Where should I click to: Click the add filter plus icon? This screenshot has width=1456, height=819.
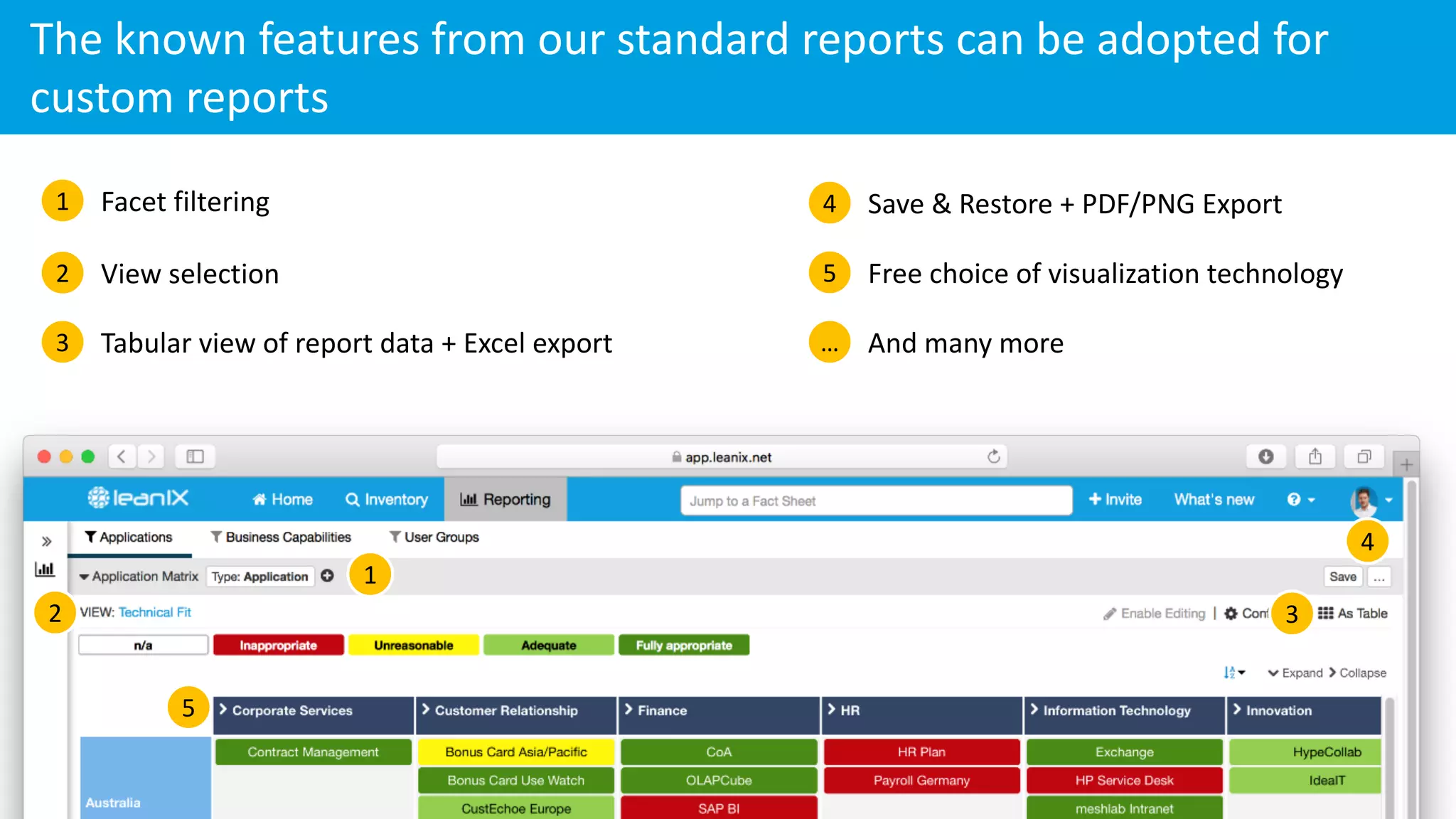pos(327,576)
